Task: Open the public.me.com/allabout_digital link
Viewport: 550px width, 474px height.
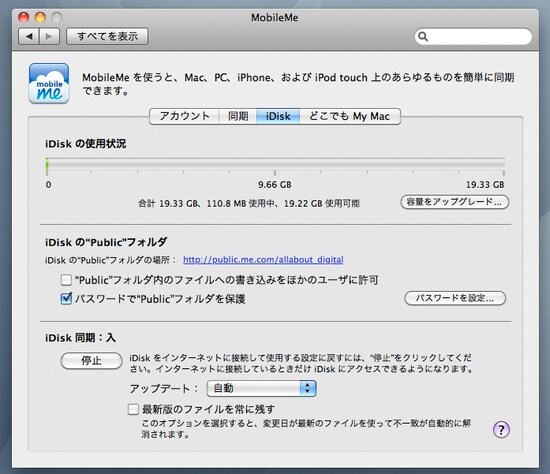Action: [x=263, y=260]
